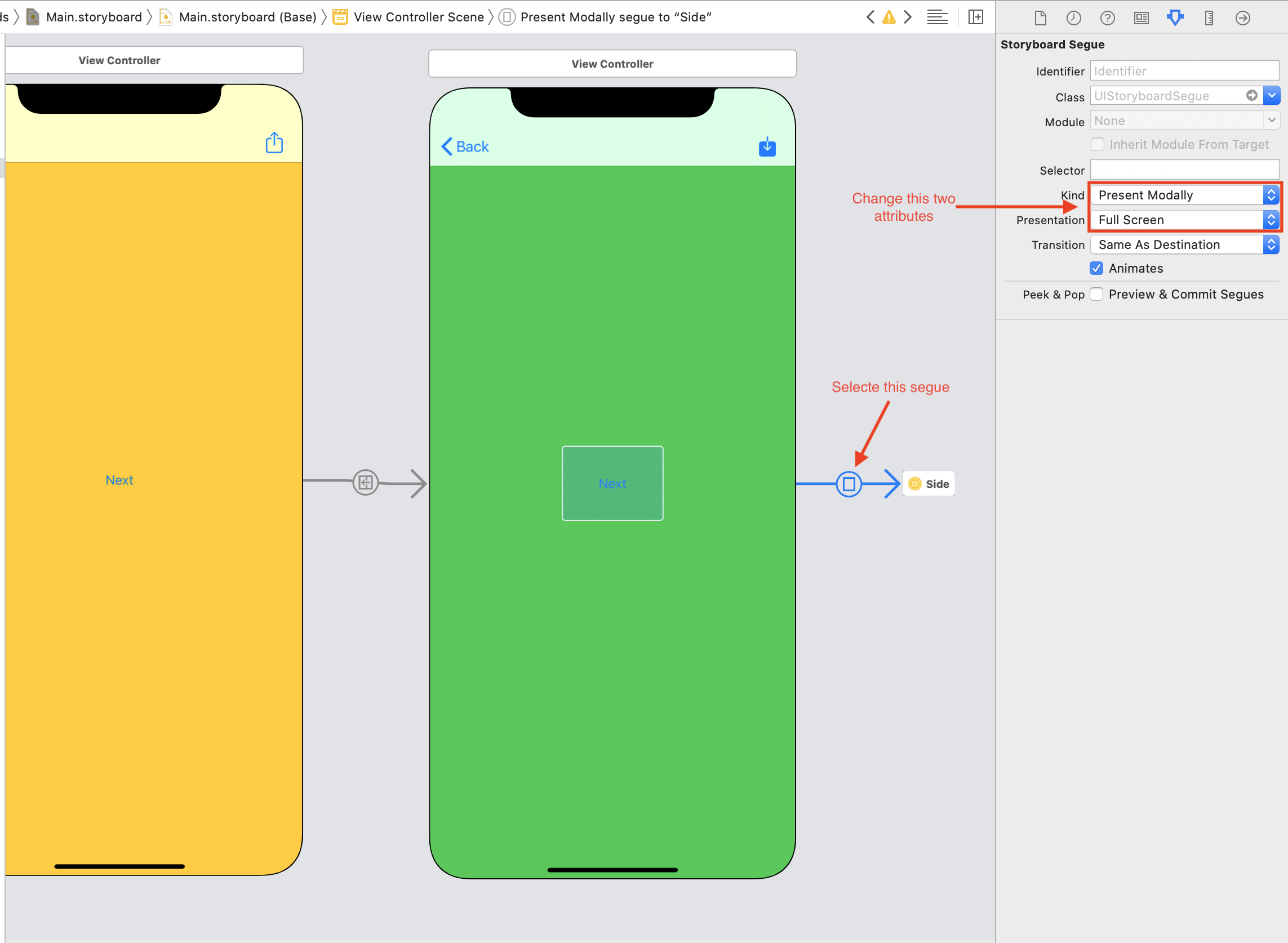Select the segue connection circle icon

pyautogui.click(x=849, y=484)
